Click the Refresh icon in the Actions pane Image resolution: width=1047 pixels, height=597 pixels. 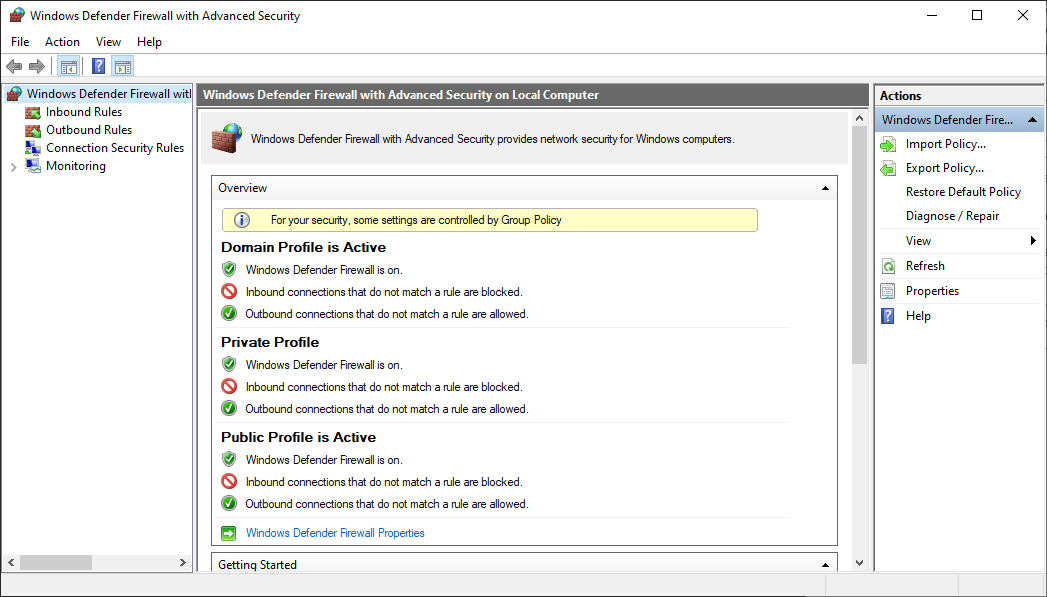click(x=888, y=266)
